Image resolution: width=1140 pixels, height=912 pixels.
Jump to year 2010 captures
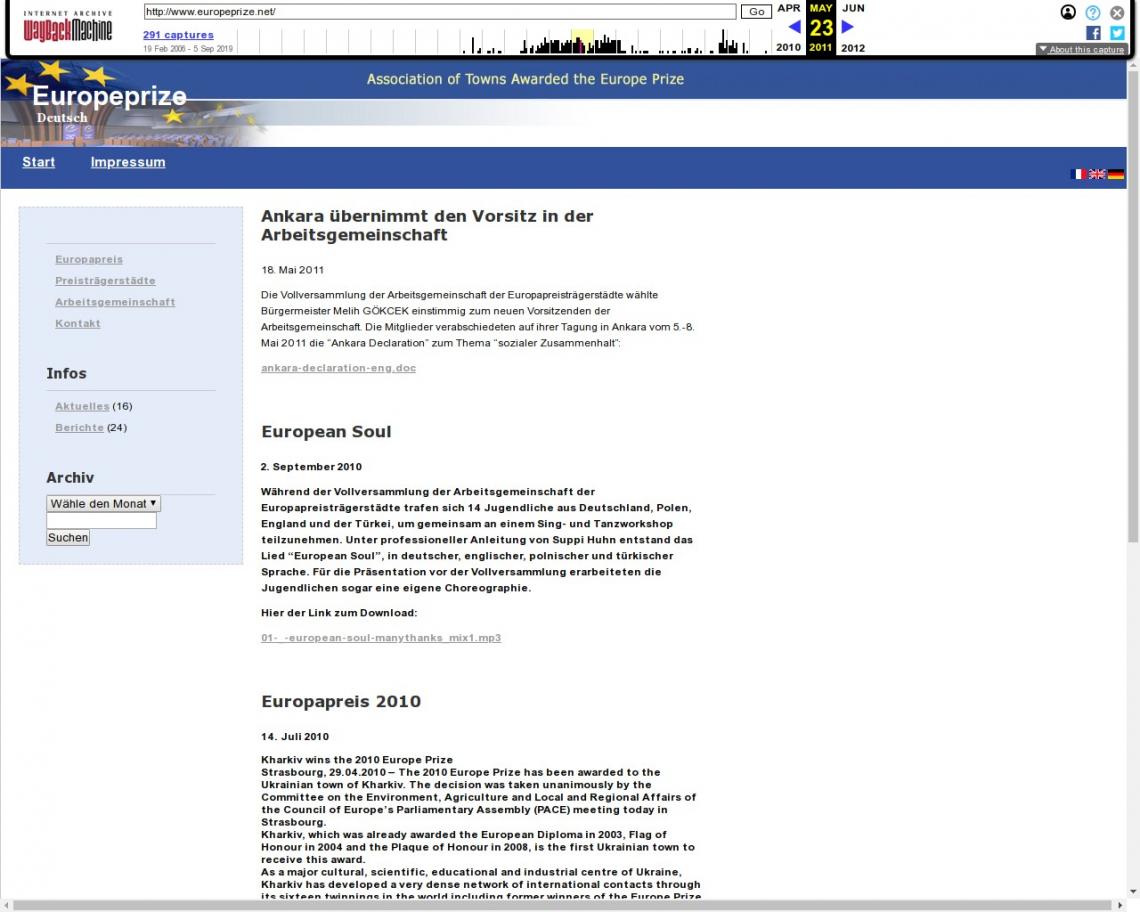pos(788,47)
